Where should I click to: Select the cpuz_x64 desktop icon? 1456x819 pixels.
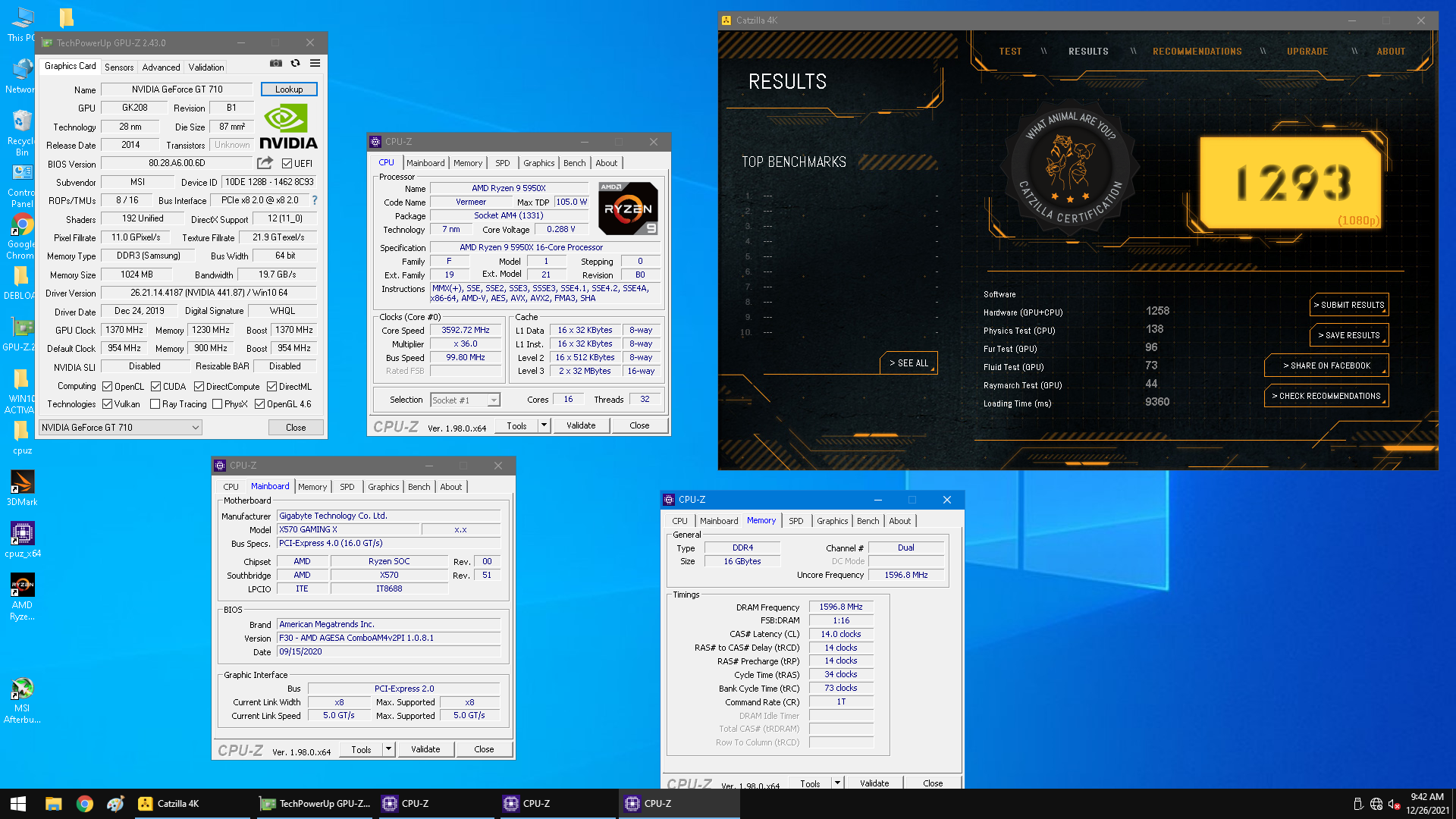pyautogui.click(x=22, y=539)
